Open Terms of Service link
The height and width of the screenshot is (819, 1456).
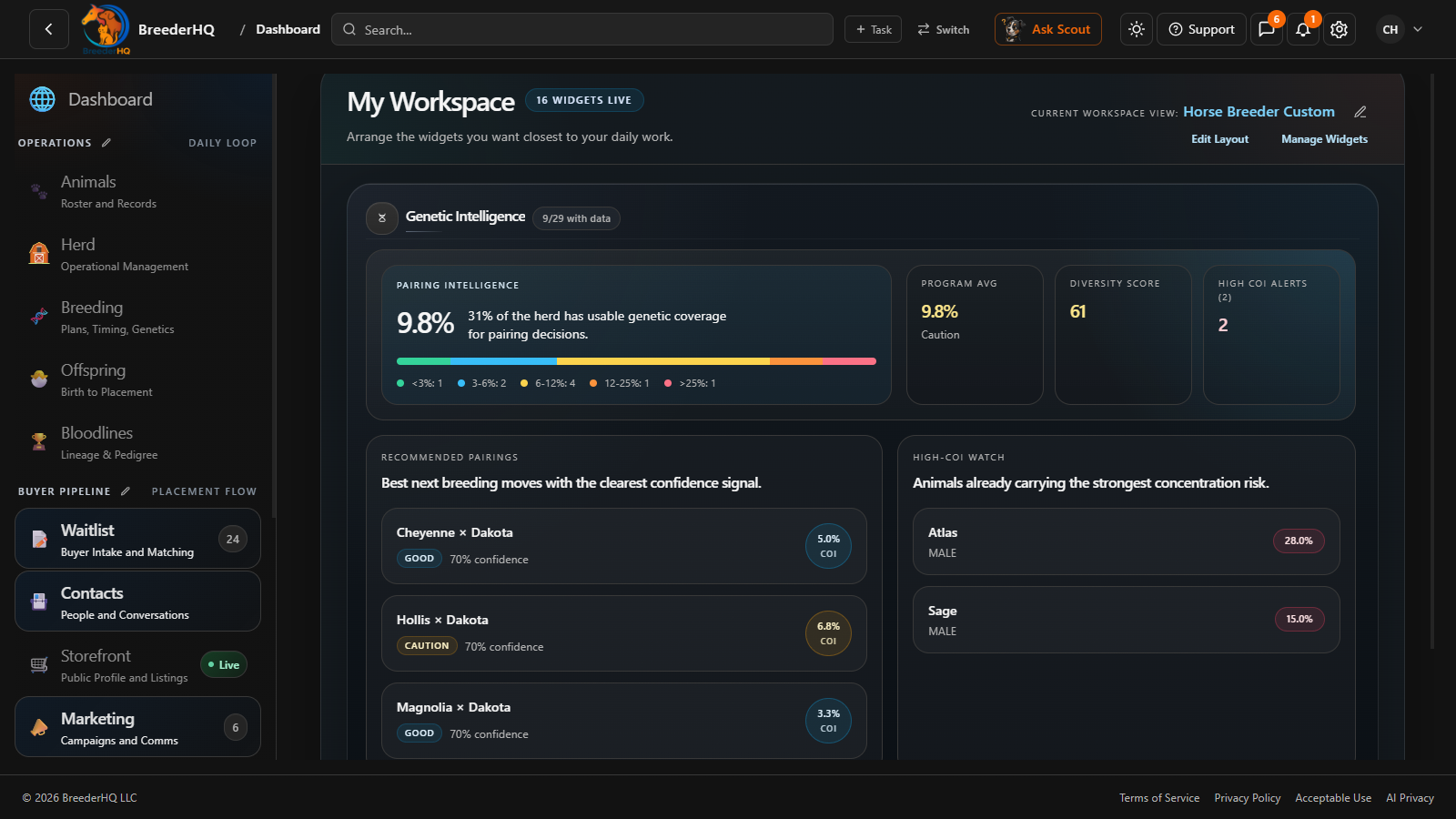pyautogui.click(x=1159, y=798)
